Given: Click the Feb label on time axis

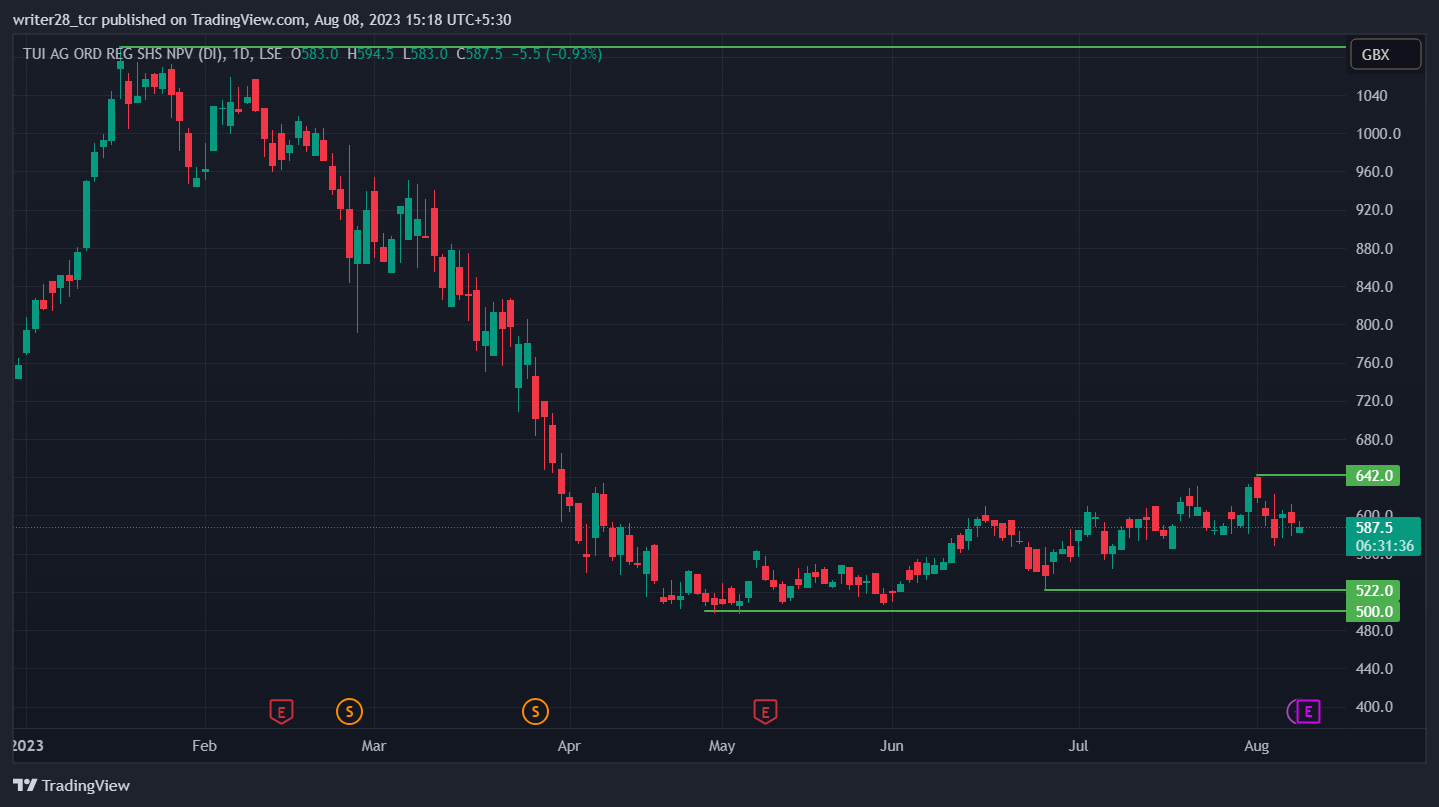Looking at the screenshot, I should [x=204, y=746].
